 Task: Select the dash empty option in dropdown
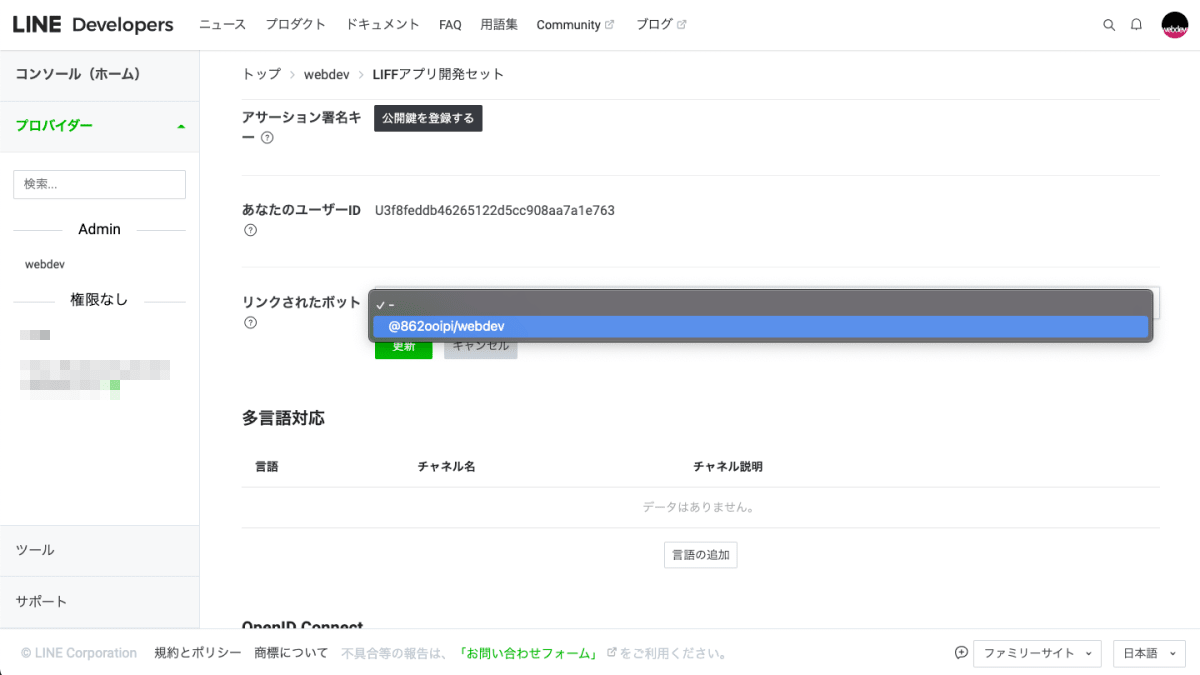coord(760,305)
